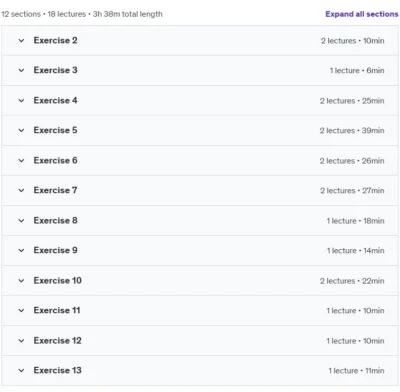Click Exercise 5's 2 lectures 39min text
Viewport: 400px width, 392px height.
click(352, 130)
